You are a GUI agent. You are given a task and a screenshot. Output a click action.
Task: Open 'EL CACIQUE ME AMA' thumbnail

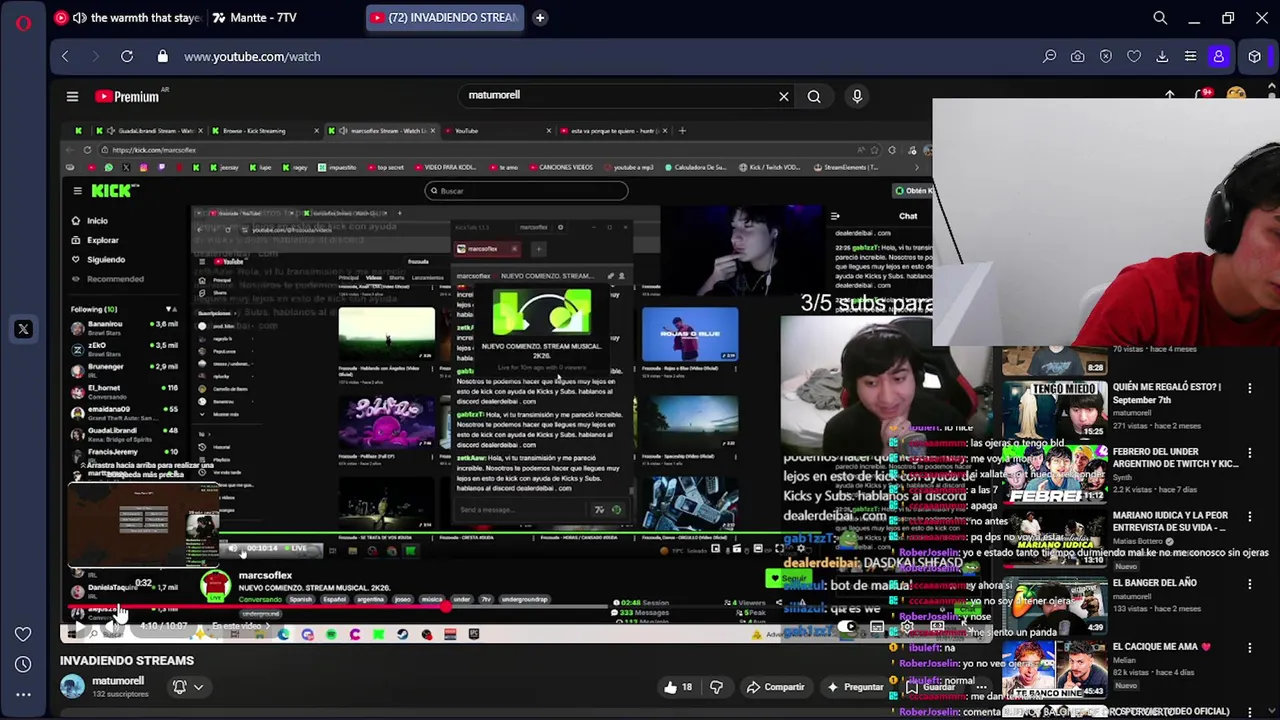1055,670
